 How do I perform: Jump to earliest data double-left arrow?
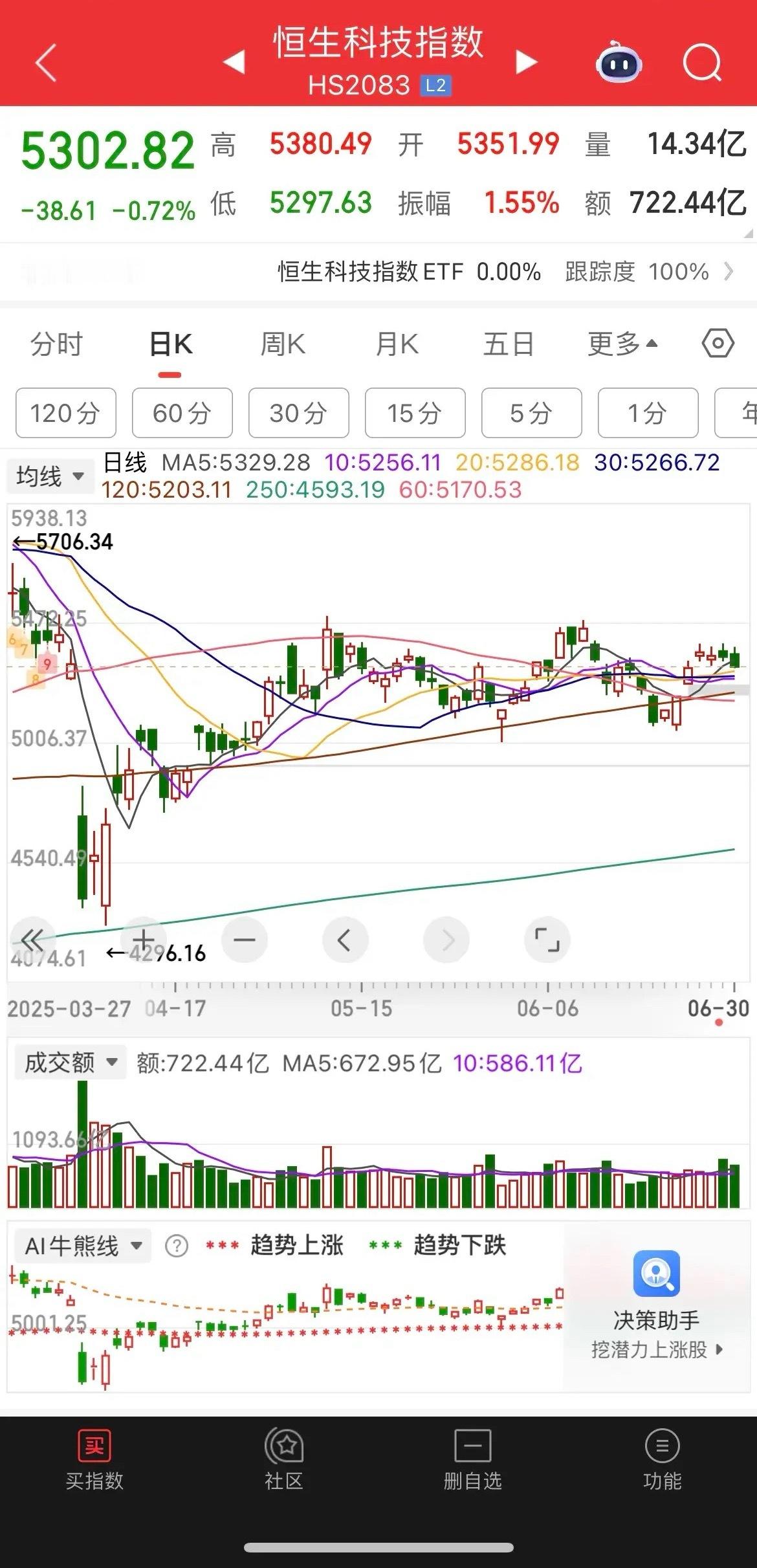tap(32, 939)
